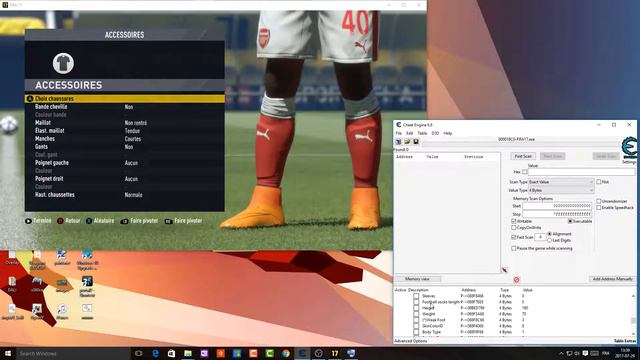
Task: Select the Alignment radio button
Action: point(549,234)
